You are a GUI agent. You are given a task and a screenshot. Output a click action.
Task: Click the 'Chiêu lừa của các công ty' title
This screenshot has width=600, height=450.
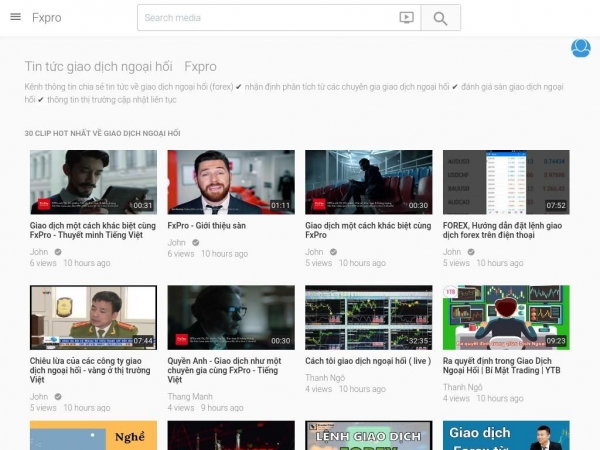click(x=92, y=367)
